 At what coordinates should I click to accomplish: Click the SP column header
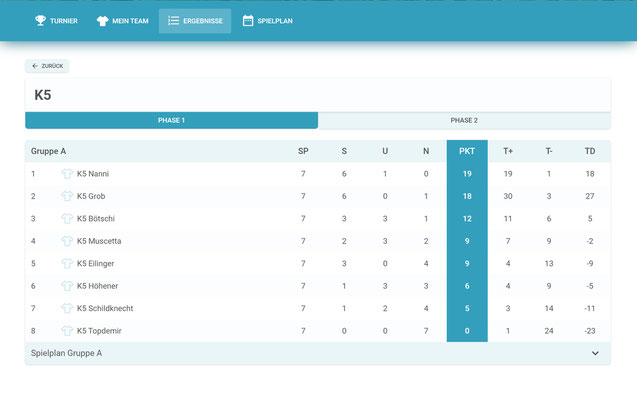[303, 151]
